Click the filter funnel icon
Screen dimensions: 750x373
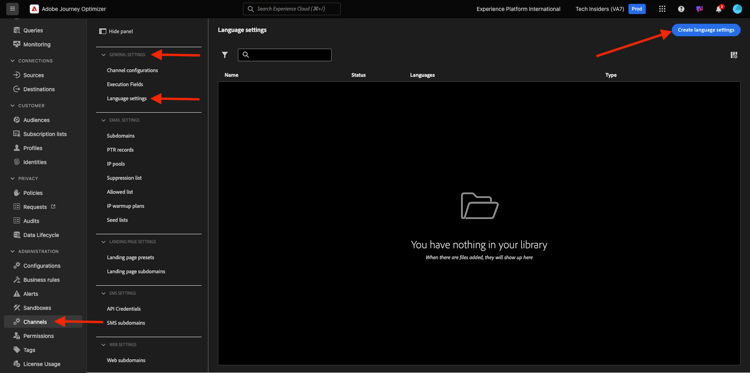click(225, 55)
